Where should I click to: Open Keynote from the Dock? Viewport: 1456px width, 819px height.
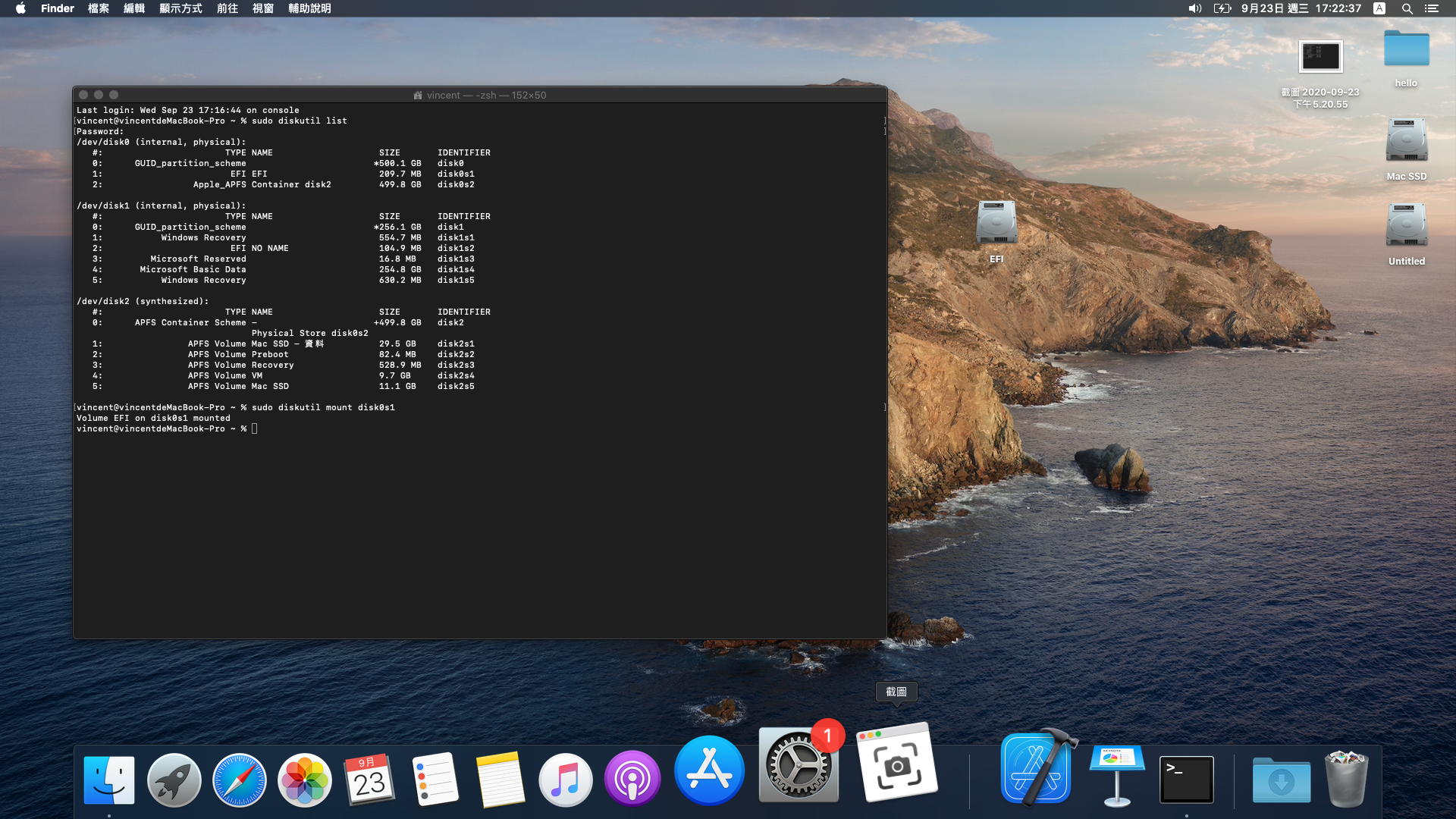(1116, 775)
